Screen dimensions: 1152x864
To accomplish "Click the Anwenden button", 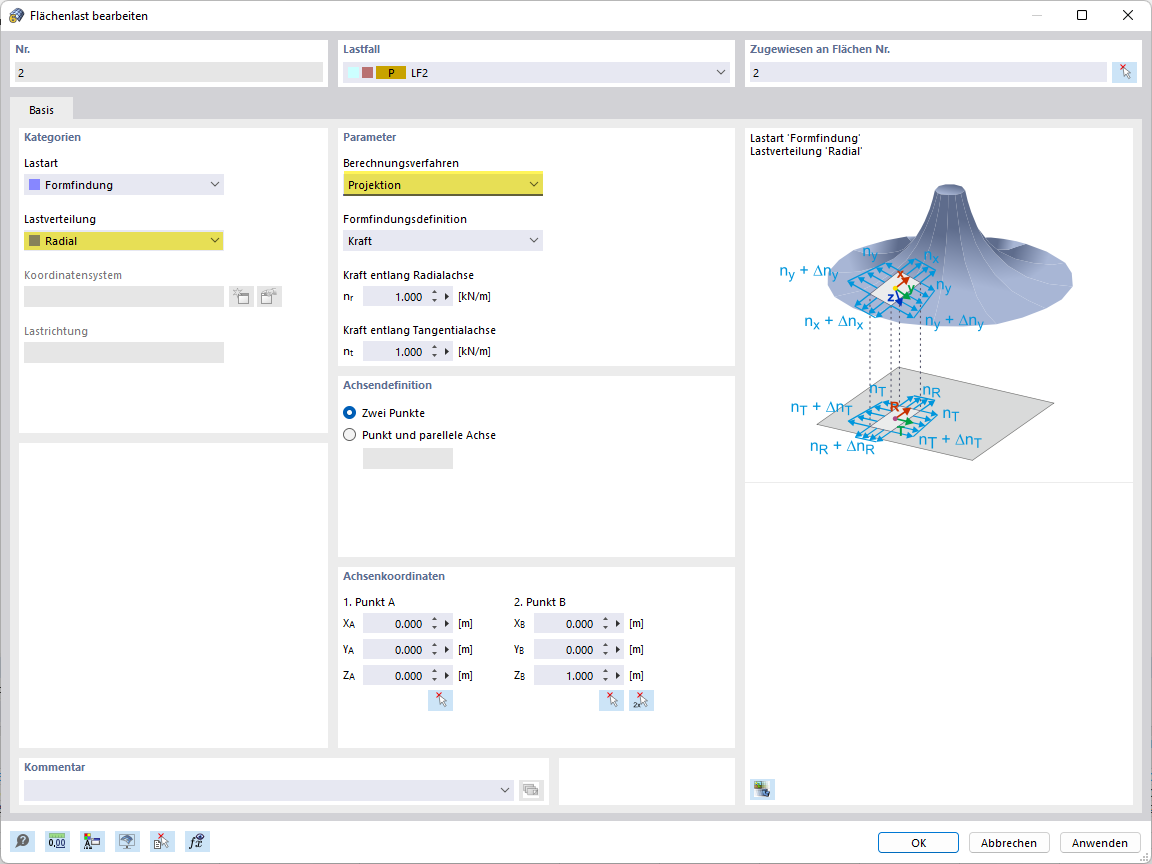I will (x=1100, y=843).
